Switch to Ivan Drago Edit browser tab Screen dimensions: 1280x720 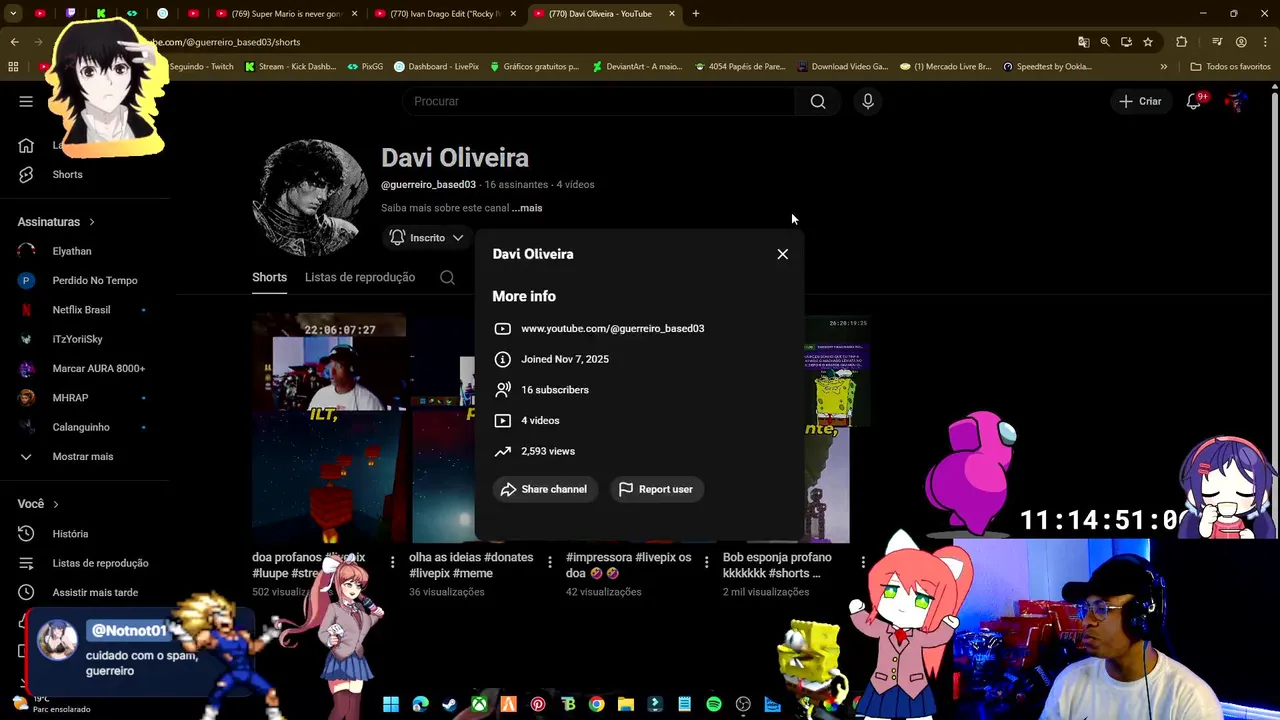[445, 14]
